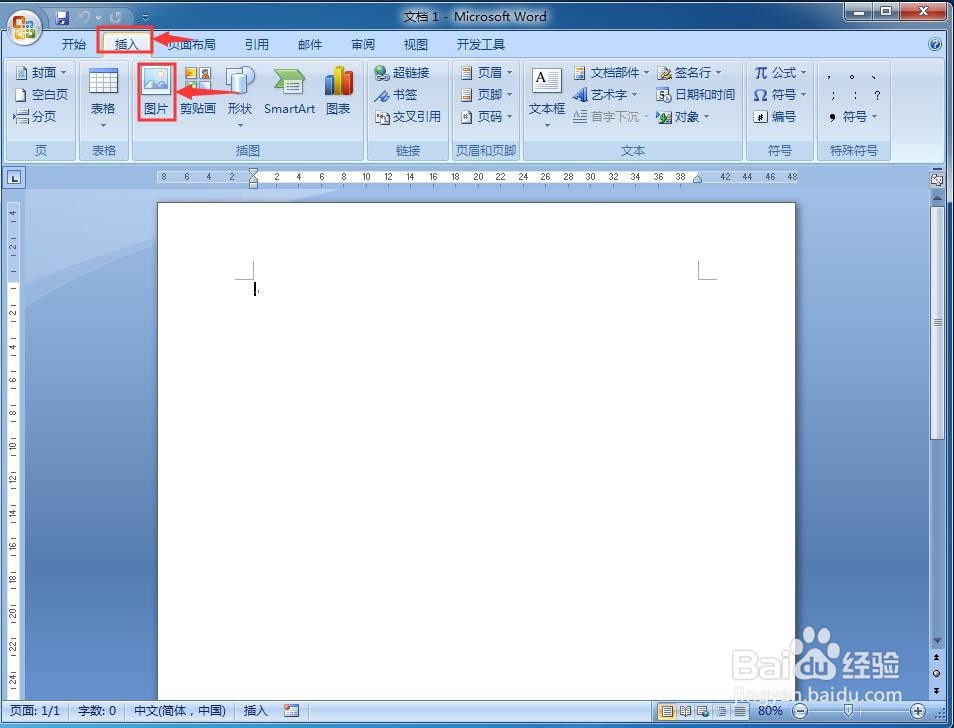Click scroll down arrow on vertical scrollbar

(937, 641)
